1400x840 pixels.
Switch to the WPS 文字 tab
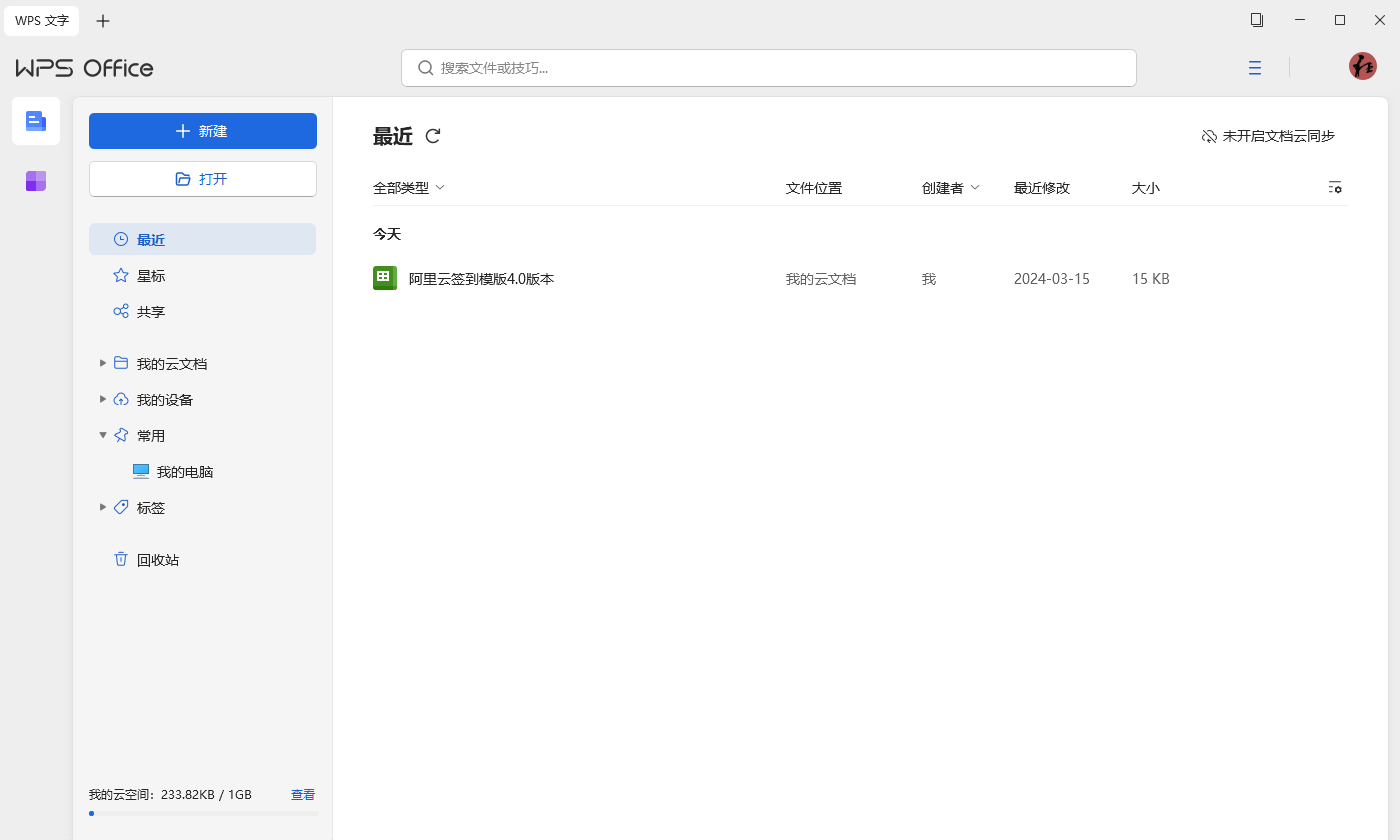(x=42, y=21)
